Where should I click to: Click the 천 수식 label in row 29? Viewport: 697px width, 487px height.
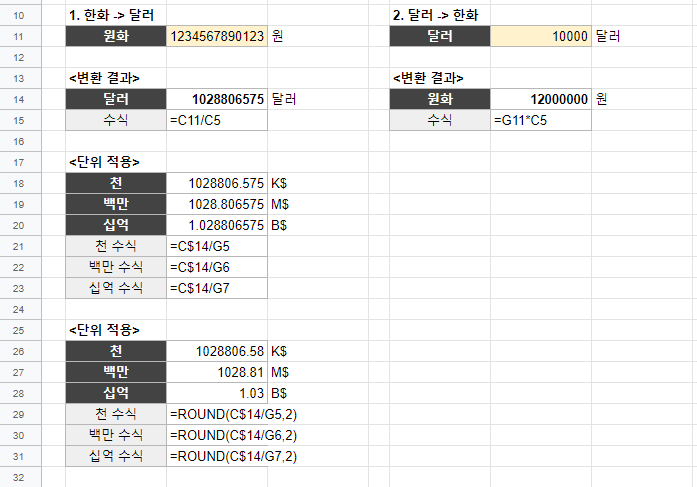click(116, 414)
